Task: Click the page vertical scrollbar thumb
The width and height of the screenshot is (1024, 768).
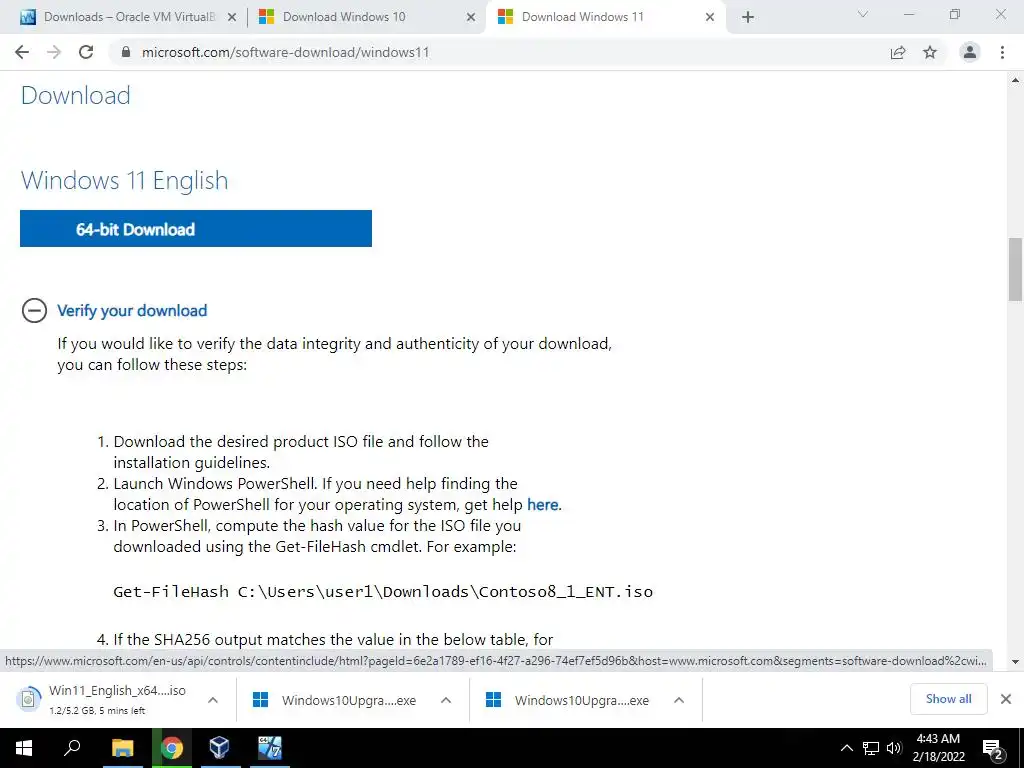Action: tap(1015, 269)
